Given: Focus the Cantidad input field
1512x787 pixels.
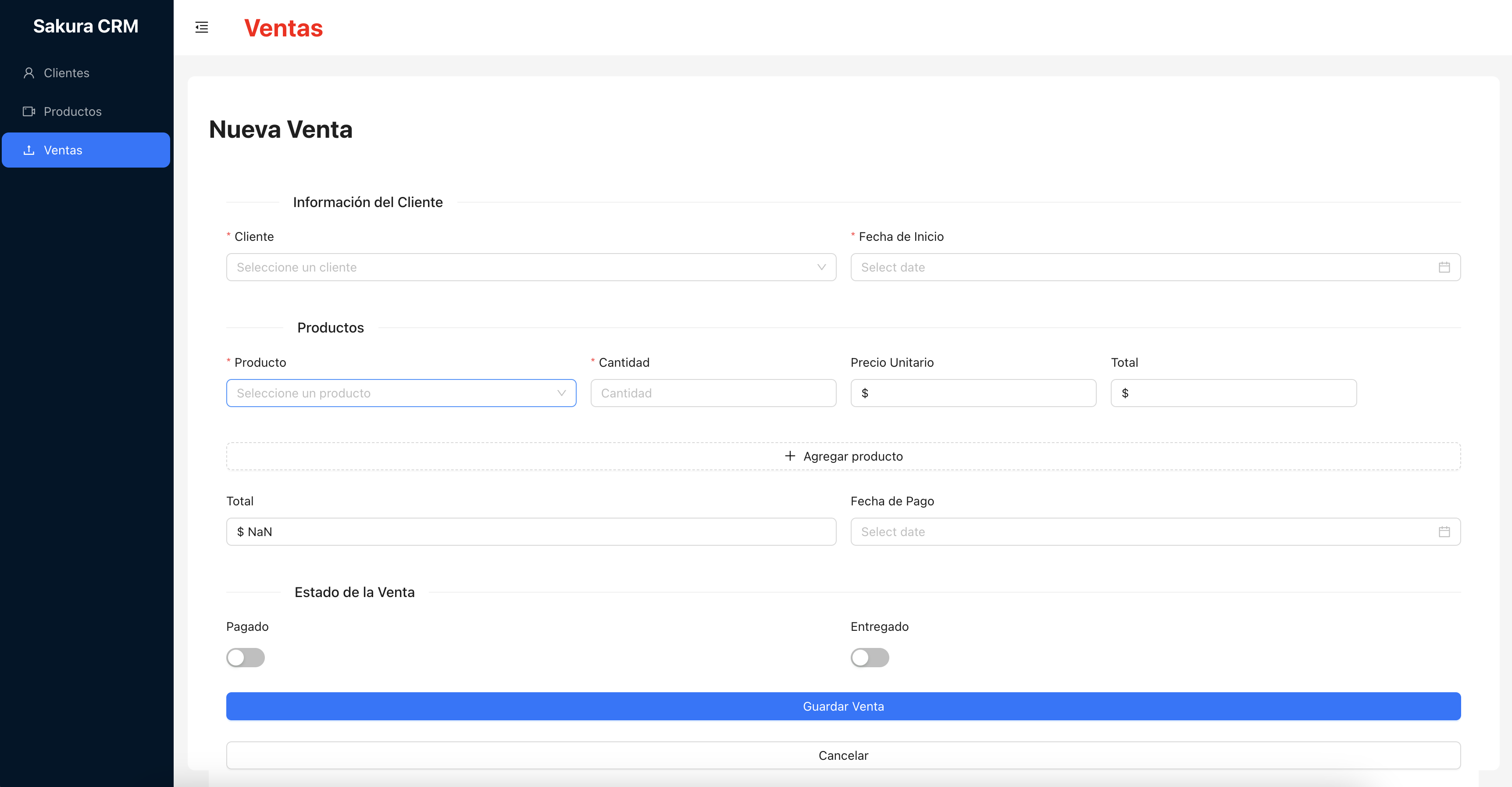Looking at the screenshot, I should coord(713,393).
